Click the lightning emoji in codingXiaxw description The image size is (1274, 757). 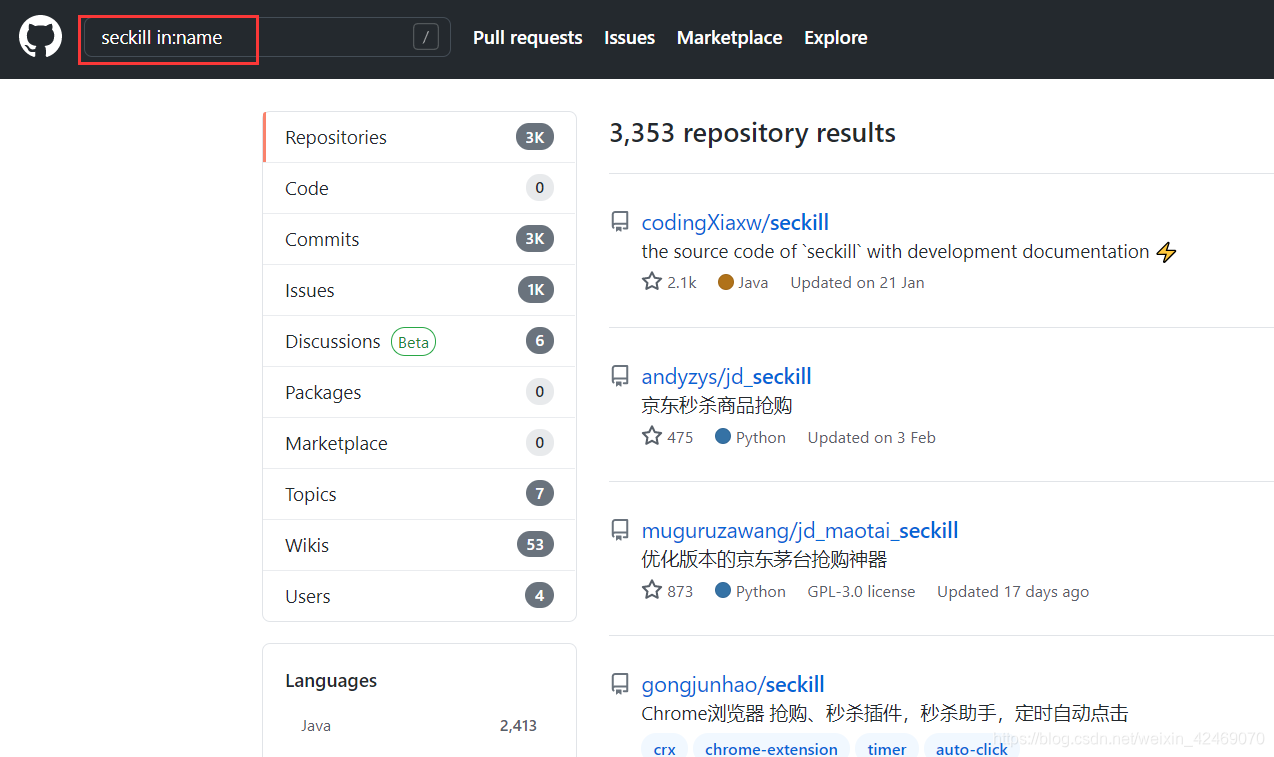point(1166,252)
